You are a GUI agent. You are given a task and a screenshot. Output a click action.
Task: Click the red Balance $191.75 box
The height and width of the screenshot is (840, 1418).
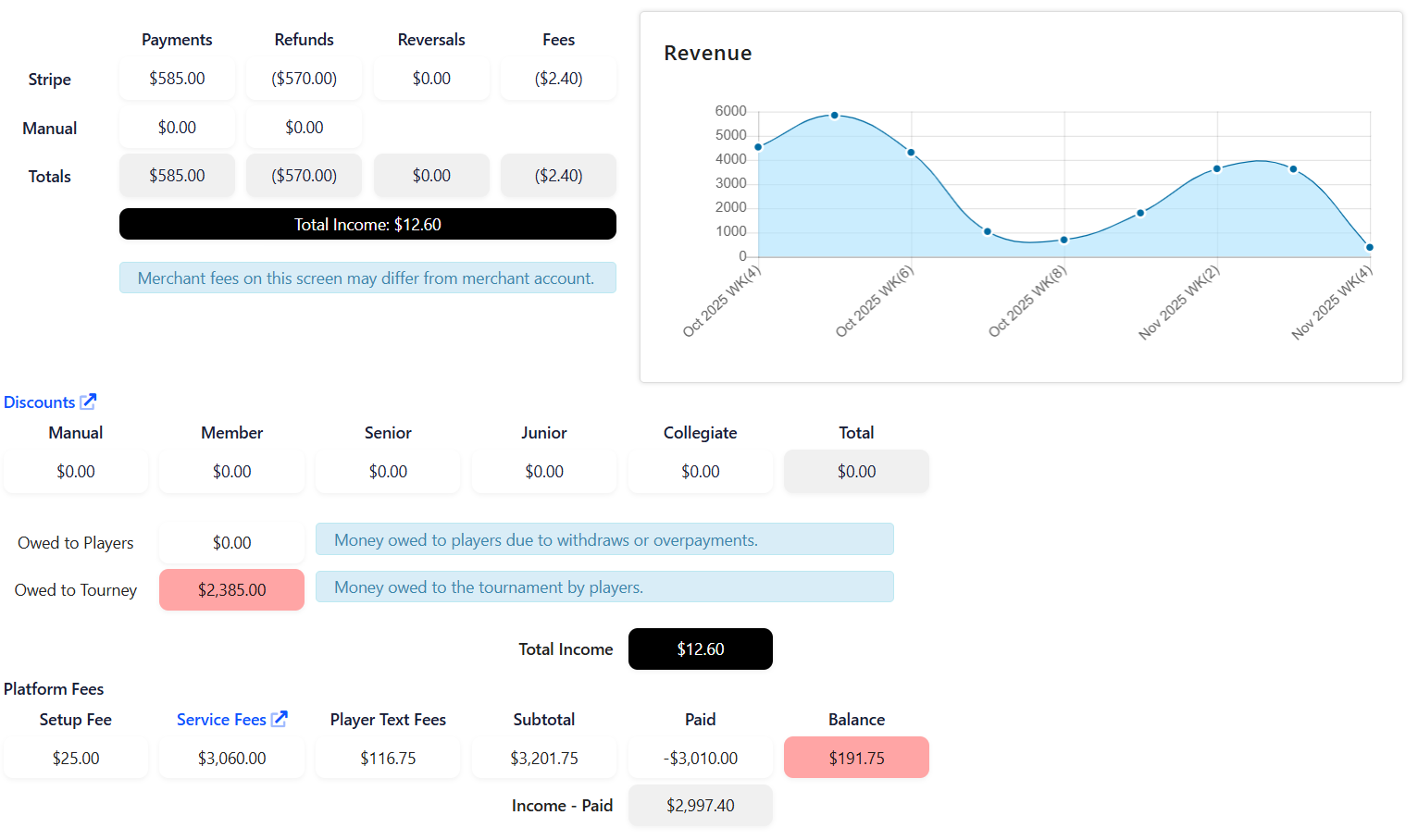856,759
